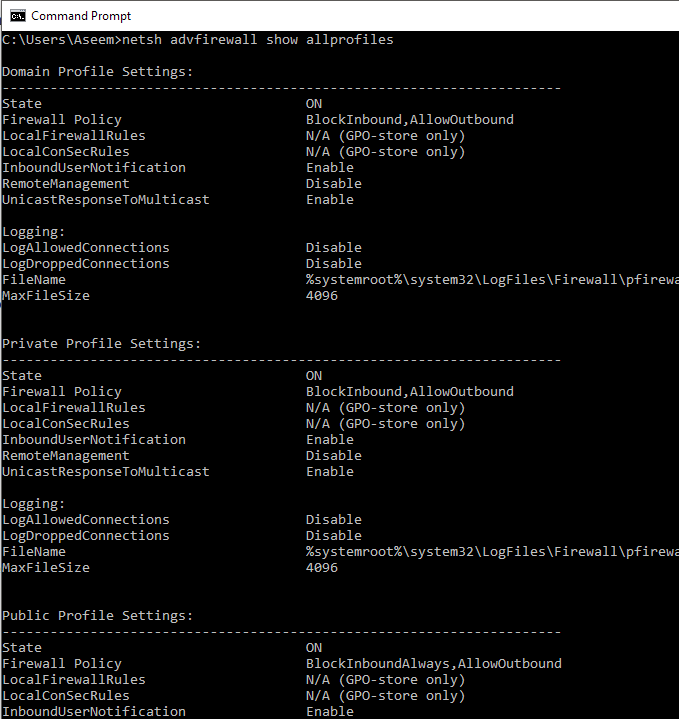This screenshot has width=679, height=719.
Task: Click the Domain profile's MaxFileSize 4096 value
Action: pyautogui.click(x=321, y=296)
